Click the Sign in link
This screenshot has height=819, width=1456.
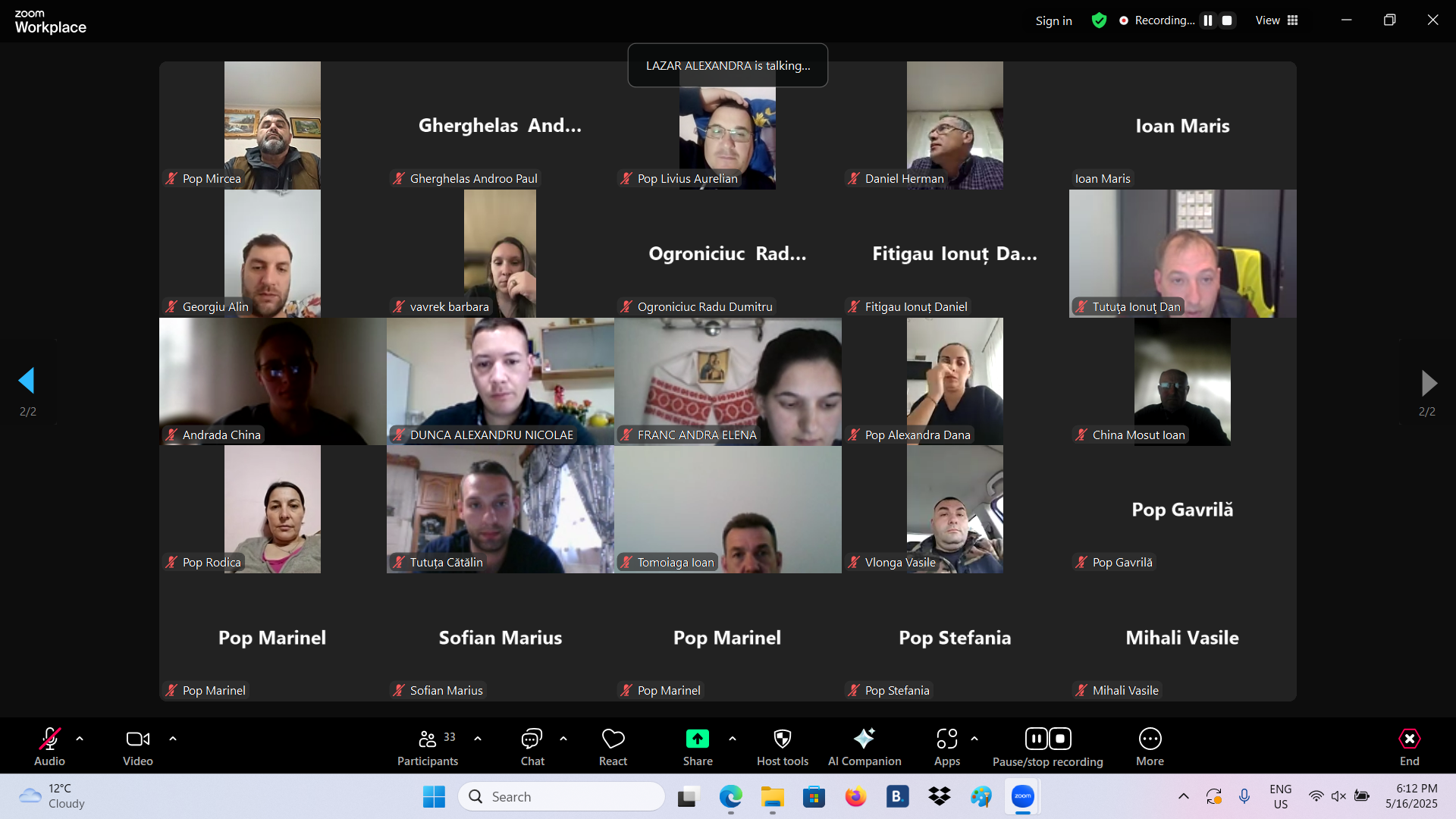click(1053, 20)
